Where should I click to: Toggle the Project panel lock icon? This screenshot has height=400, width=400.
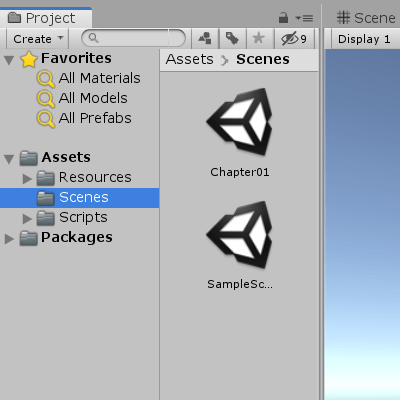point(283,18)
